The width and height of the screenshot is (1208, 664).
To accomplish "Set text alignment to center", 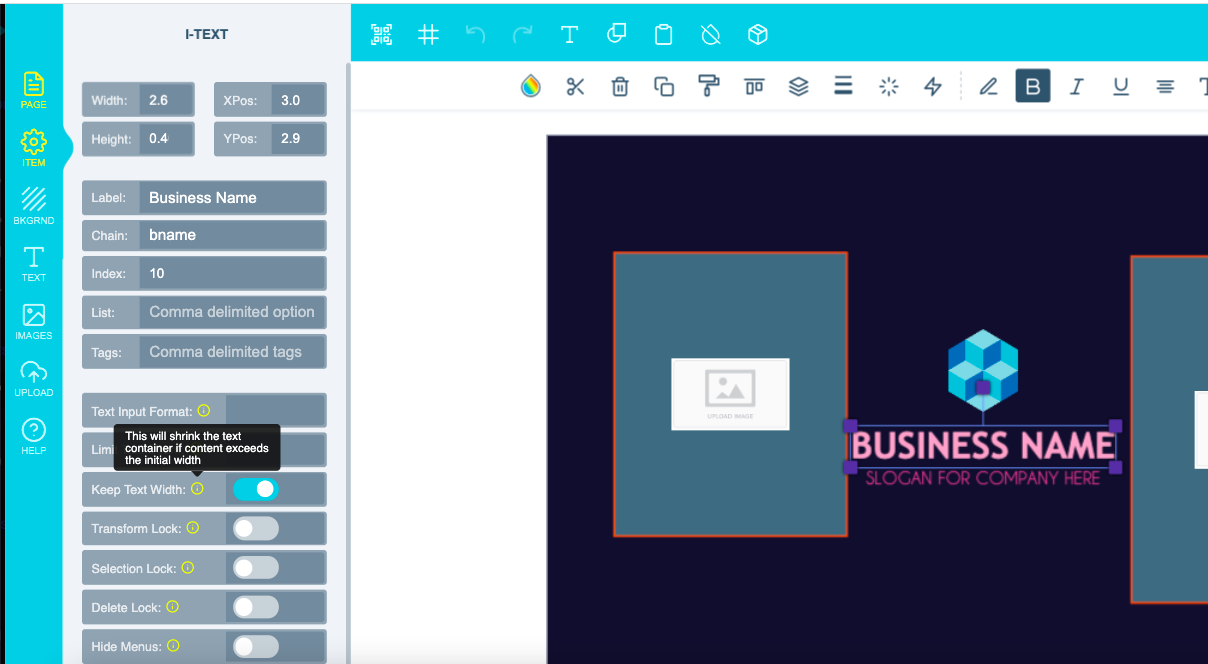I will [x=1165, y=86].
